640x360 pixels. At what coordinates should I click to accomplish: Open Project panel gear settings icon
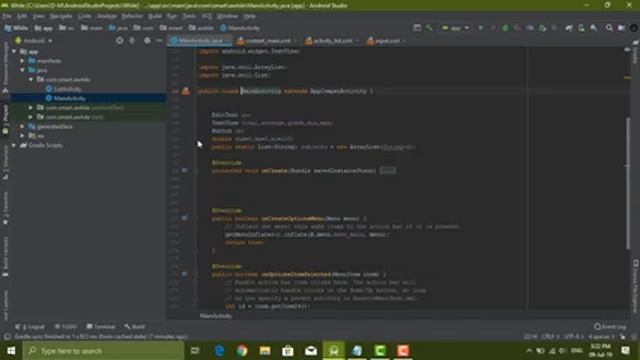pos(147,40)
